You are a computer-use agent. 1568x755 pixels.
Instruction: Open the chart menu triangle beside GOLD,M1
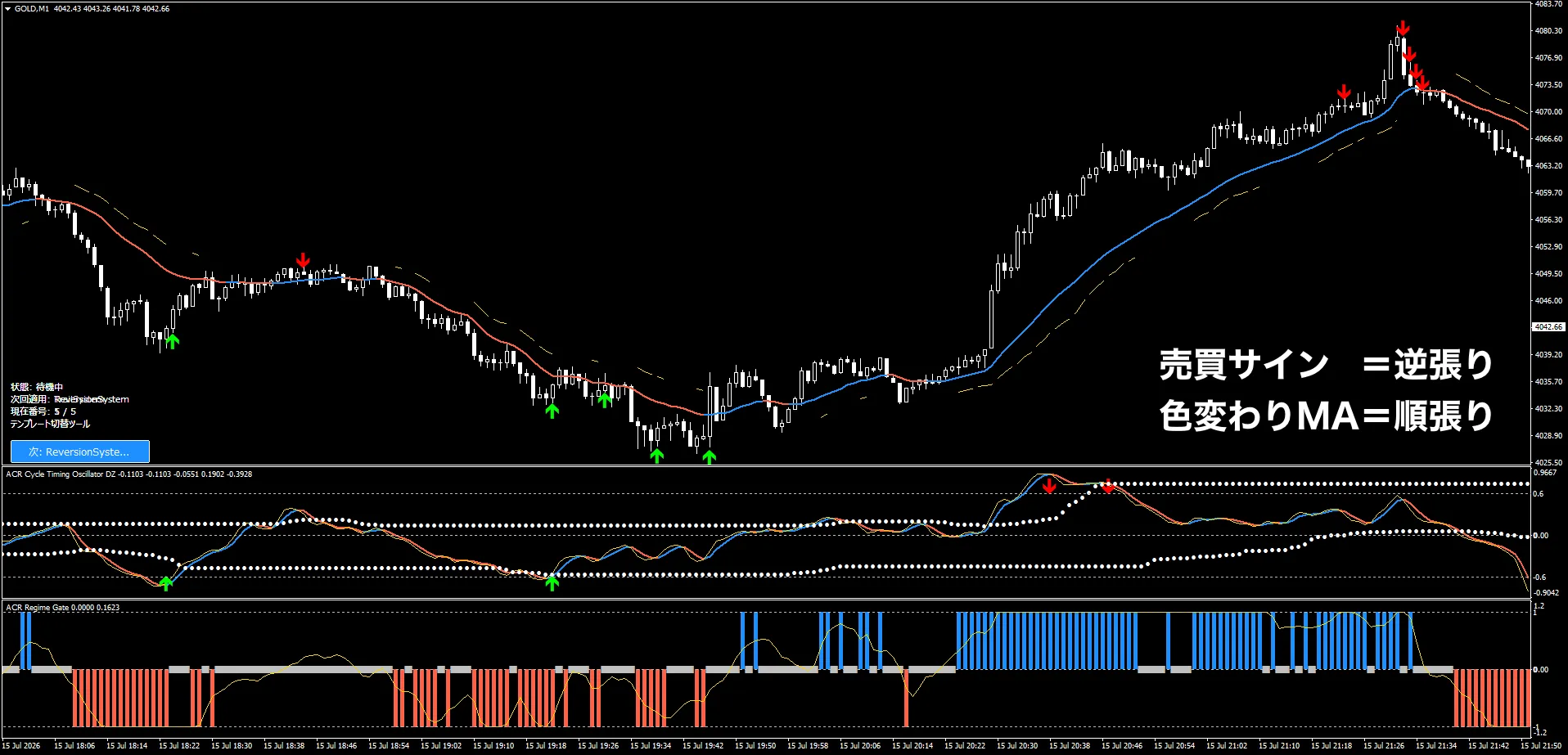pos(7,9)
